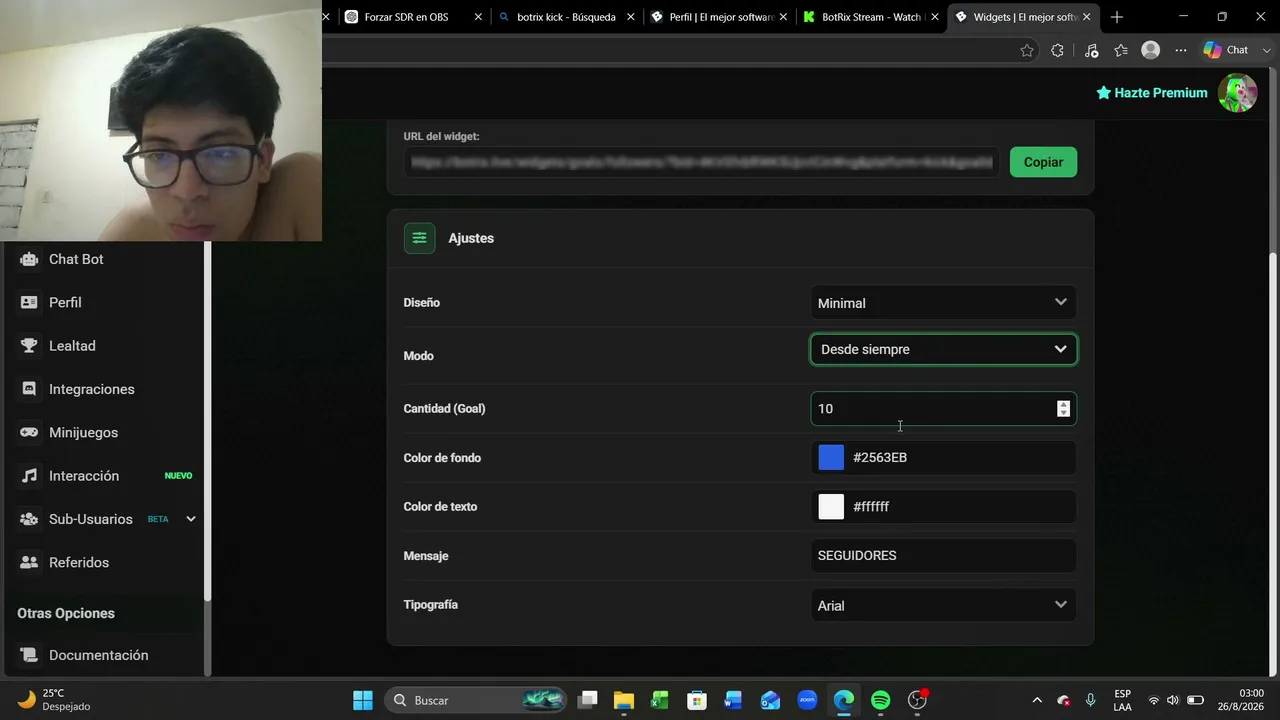Click the blue background color swatch
1280x720 pixels.
(x=831, y=457)
